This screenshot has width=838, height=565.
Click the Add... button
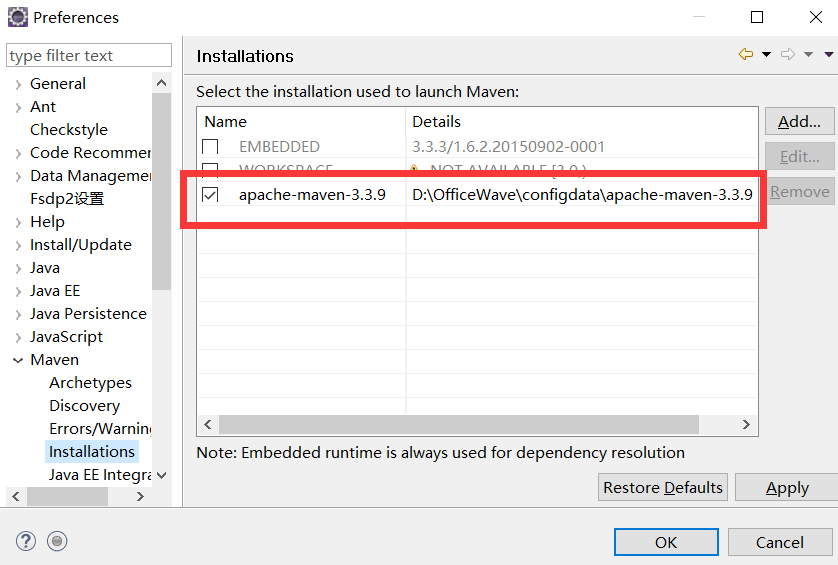799,121
